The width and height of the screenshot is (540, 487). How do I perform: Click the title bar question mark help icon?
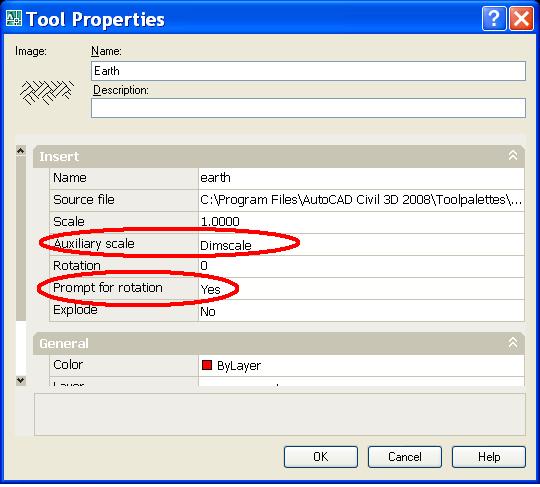(x=494, y=18)
